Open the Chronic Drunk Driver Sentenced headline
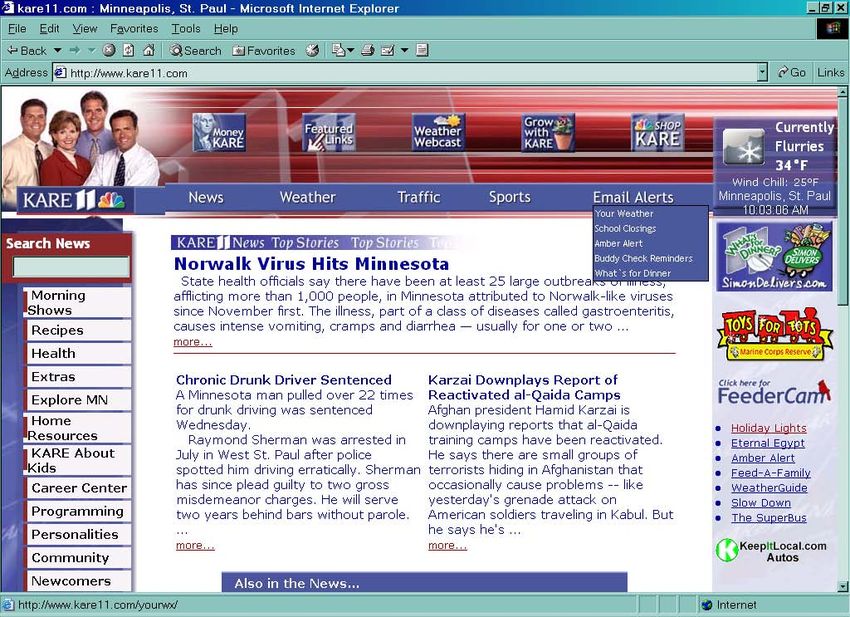 (x=284, y=380)
